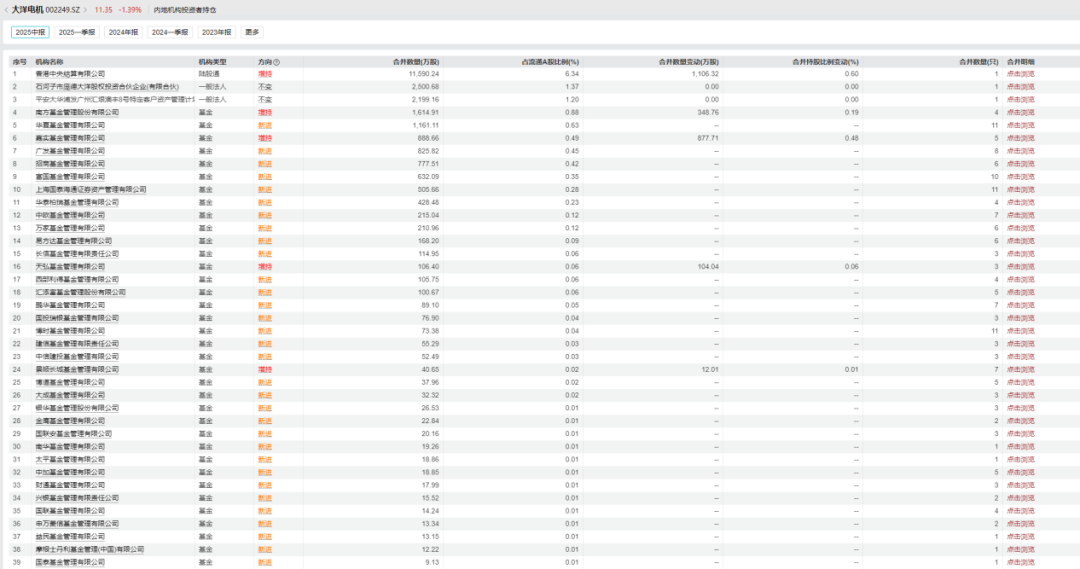
Task: Open 汇添富基金管理股份有限公司 link
Action: click(81, 293)
